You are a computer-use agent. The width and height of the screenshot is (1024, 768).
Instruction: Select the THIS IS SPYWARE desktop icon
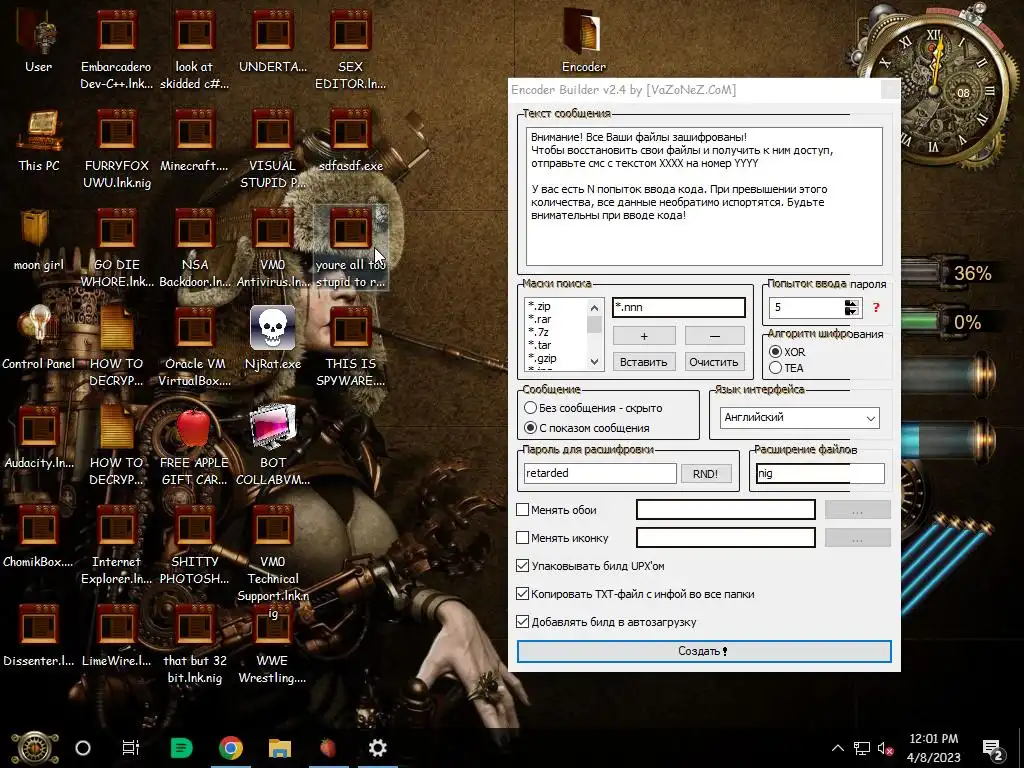(x=351, y=329)
